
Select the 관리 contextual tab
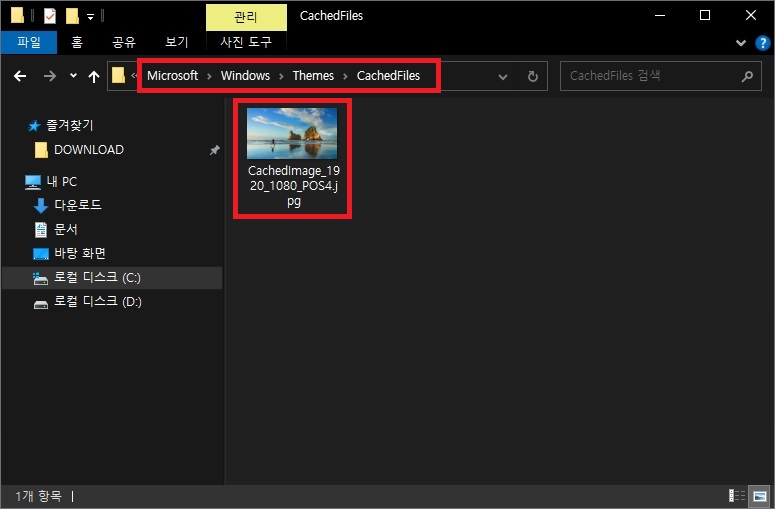point(246,17)
